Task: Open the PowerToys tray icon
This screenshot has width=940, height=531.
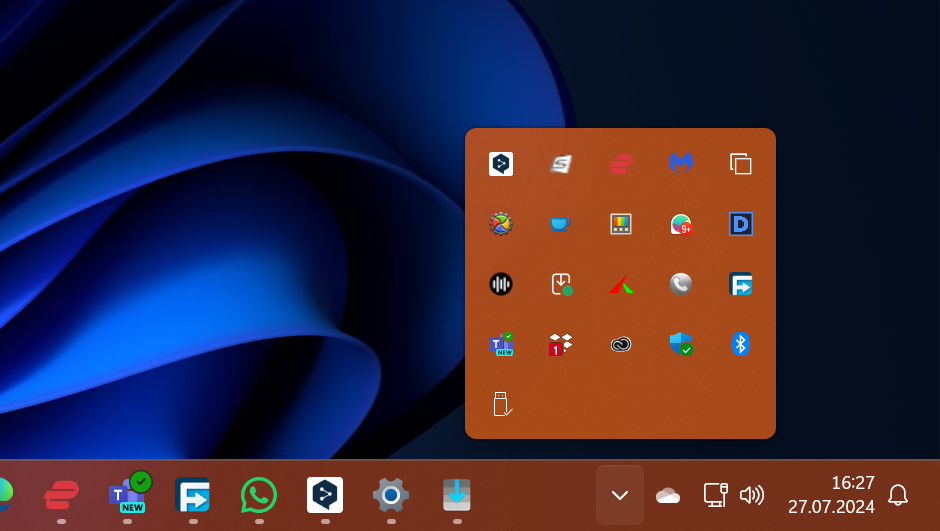Action: 621,224
